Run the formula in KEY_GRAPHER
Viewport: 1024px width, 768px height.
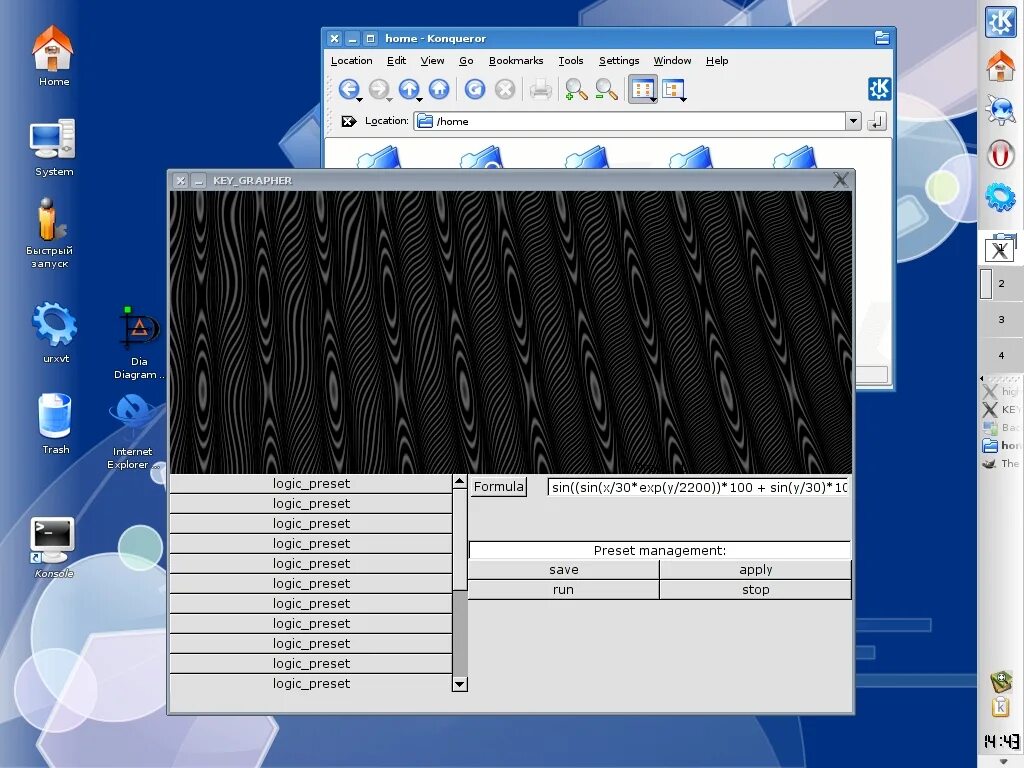[x=563, y=589]
